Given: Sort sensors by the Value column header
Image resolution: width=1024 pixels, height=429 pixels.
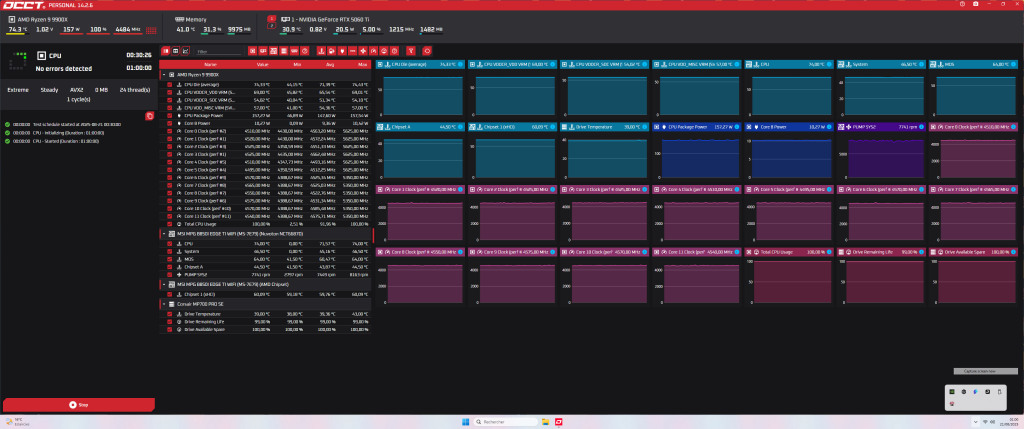Looking at the screenshot, I should click(x=263, y=65).
